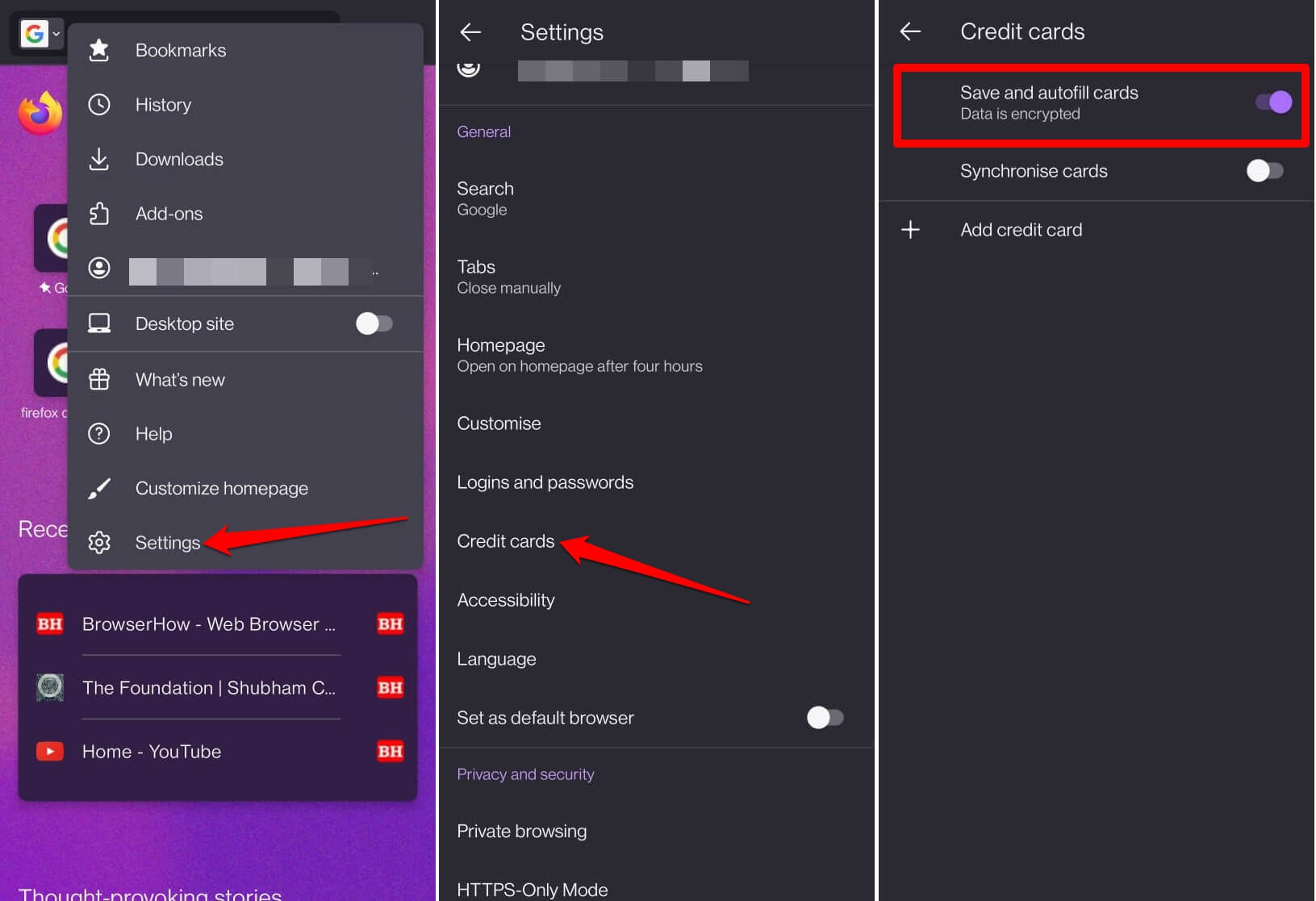1316x901 pixels.
Task: Open the Credit cards setting
Action: (x=655, y=541)
